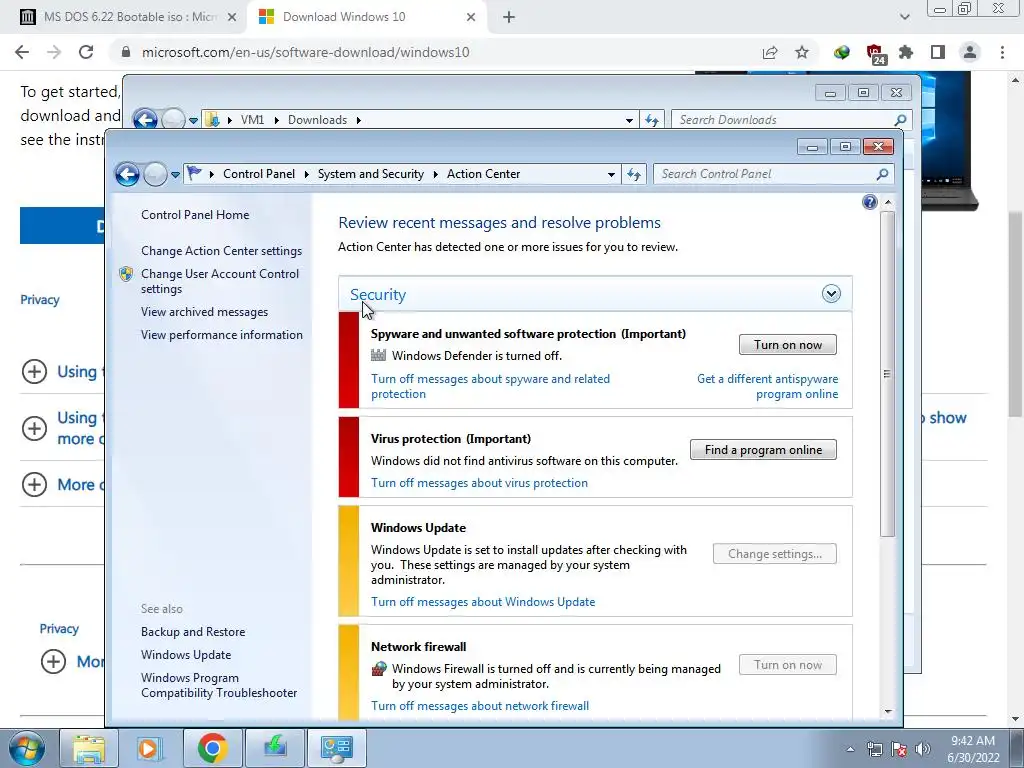The width and height of the screenshot is (1024, 768).
Task: Click Get a different antispyware program online
Action: click(x=767, y=386)
